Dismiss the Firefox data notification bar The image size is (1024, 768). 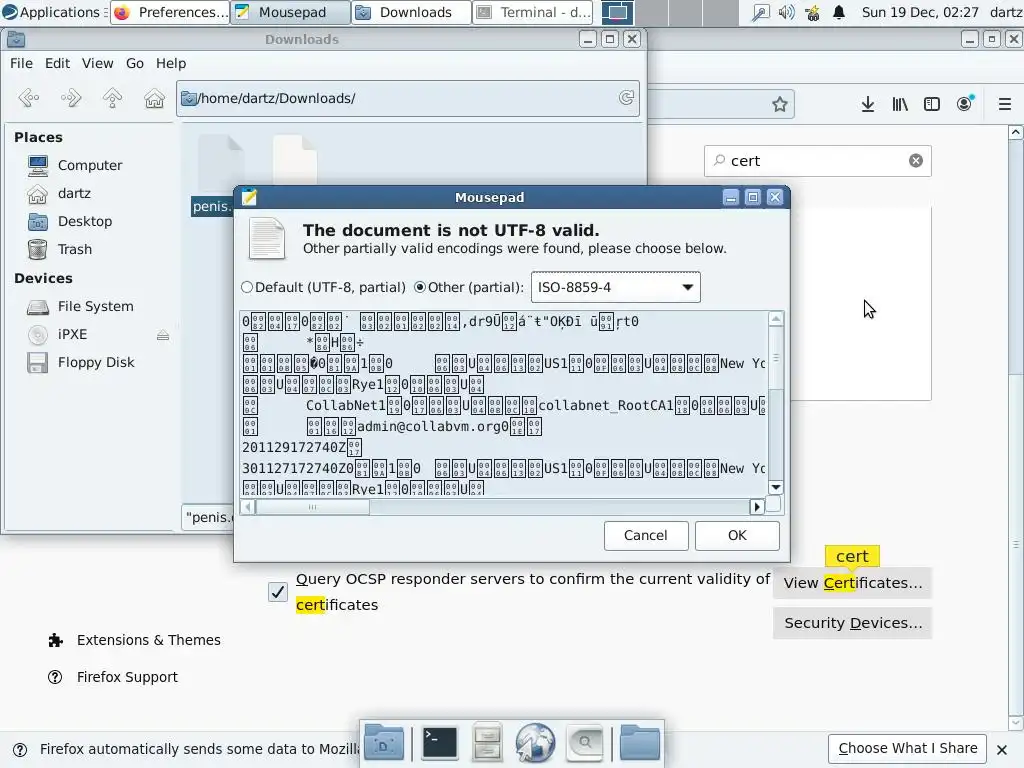1002,750
